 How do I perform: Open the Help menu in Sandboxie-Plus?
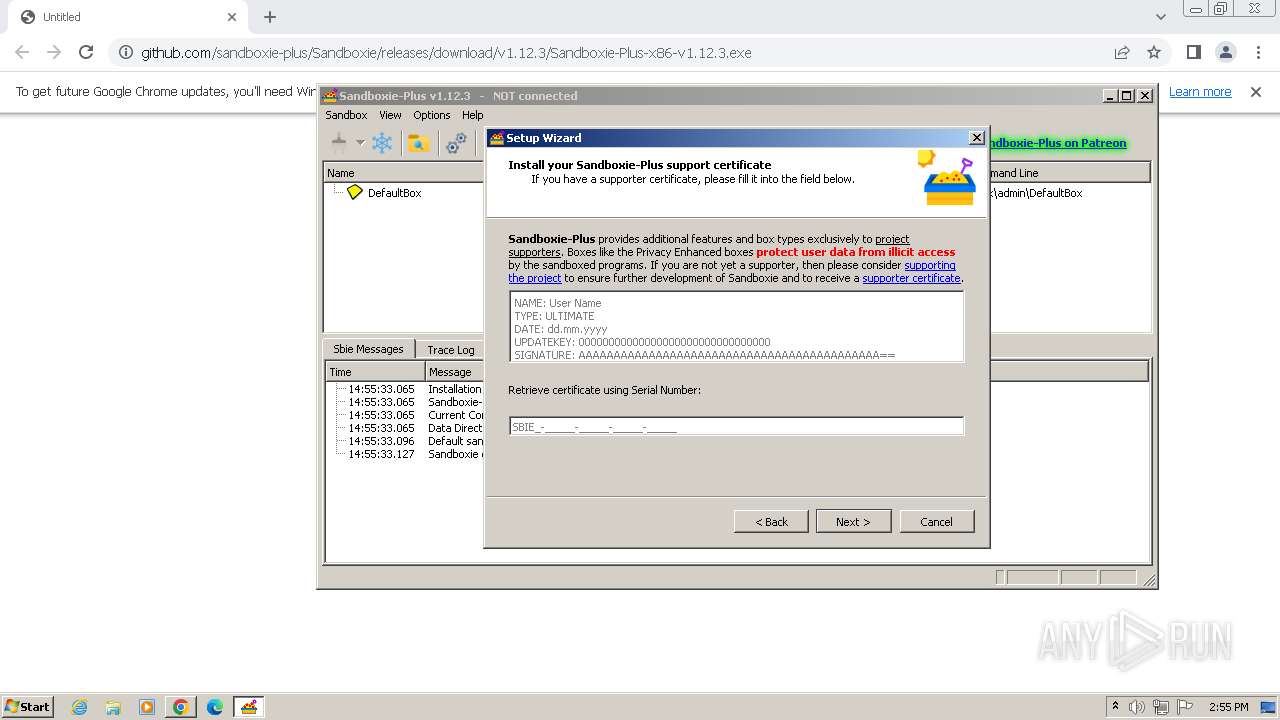pyautogui.click(x=473, y=115)
